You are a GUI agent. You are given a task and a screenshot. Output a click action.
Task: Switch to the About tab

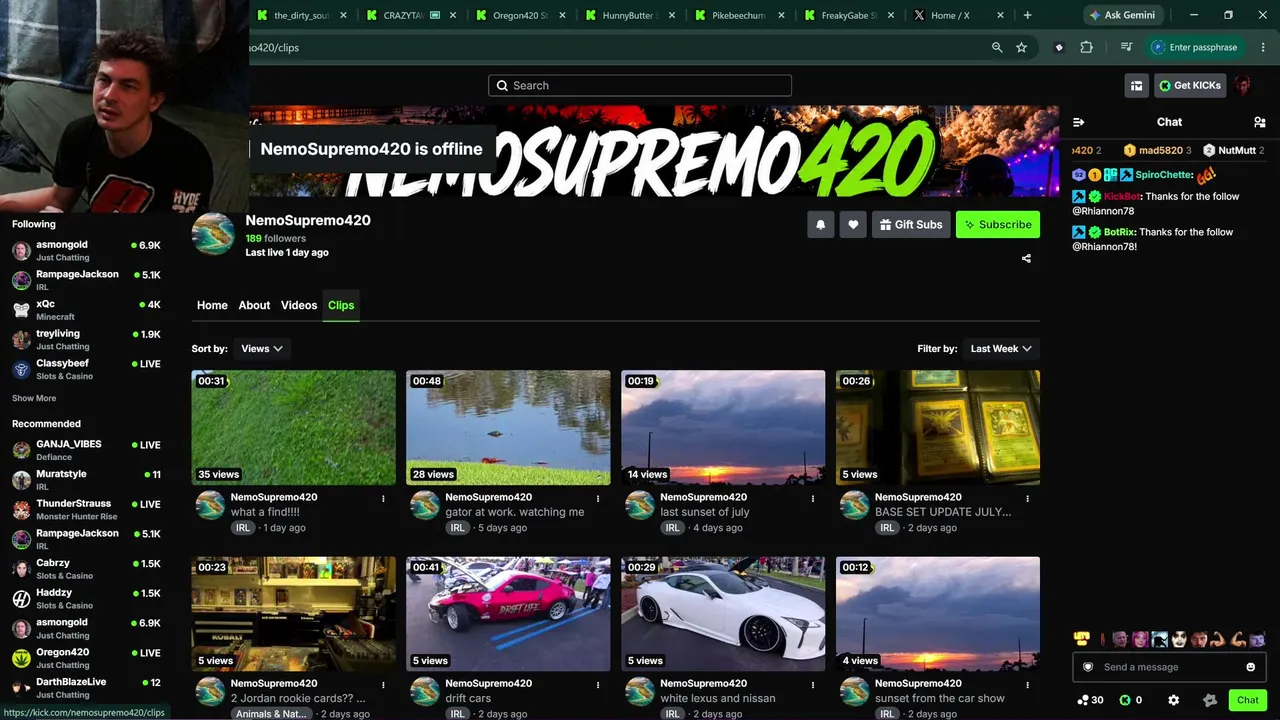(254, 305)
